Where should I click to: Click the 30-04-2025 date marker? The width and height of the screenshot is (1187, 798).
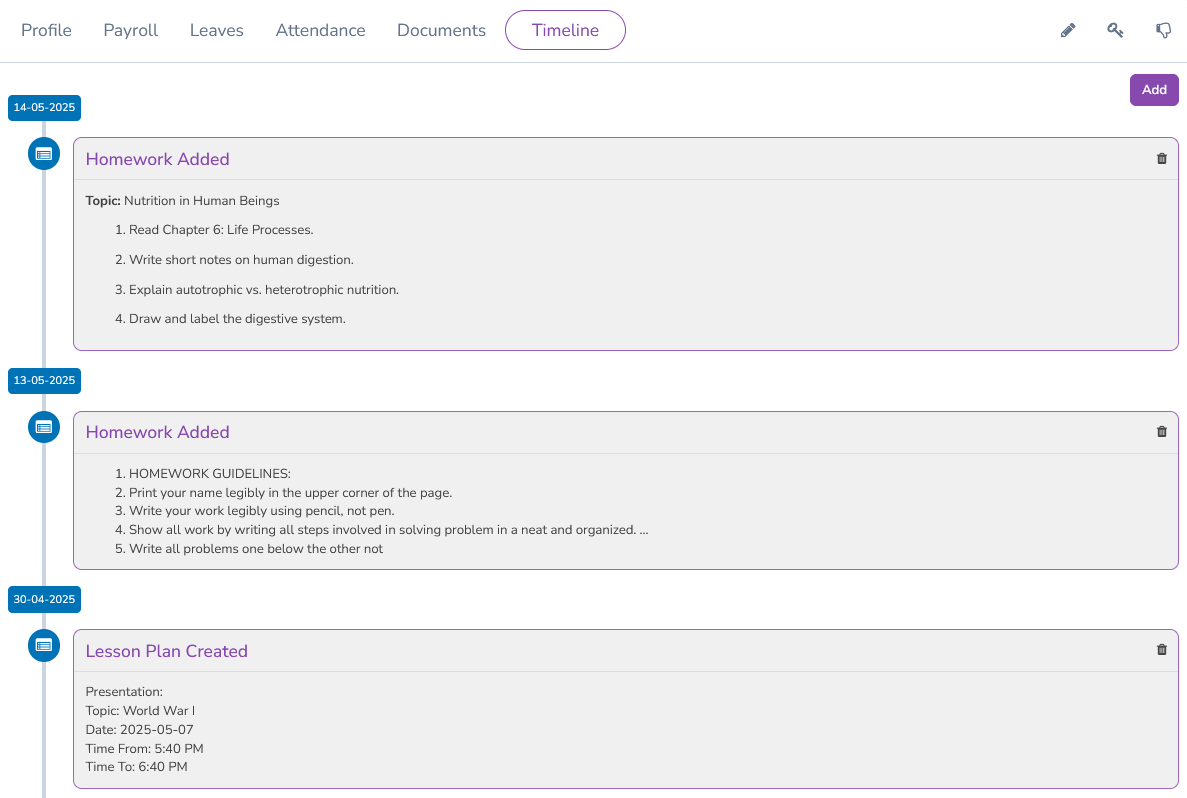point(44,600)
